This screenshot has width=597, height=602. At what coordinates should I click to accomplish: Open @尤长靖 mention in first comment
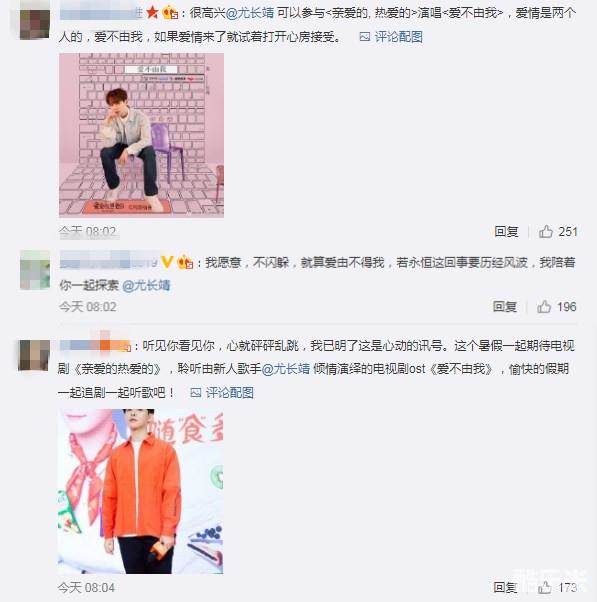[x=250, y=13]
